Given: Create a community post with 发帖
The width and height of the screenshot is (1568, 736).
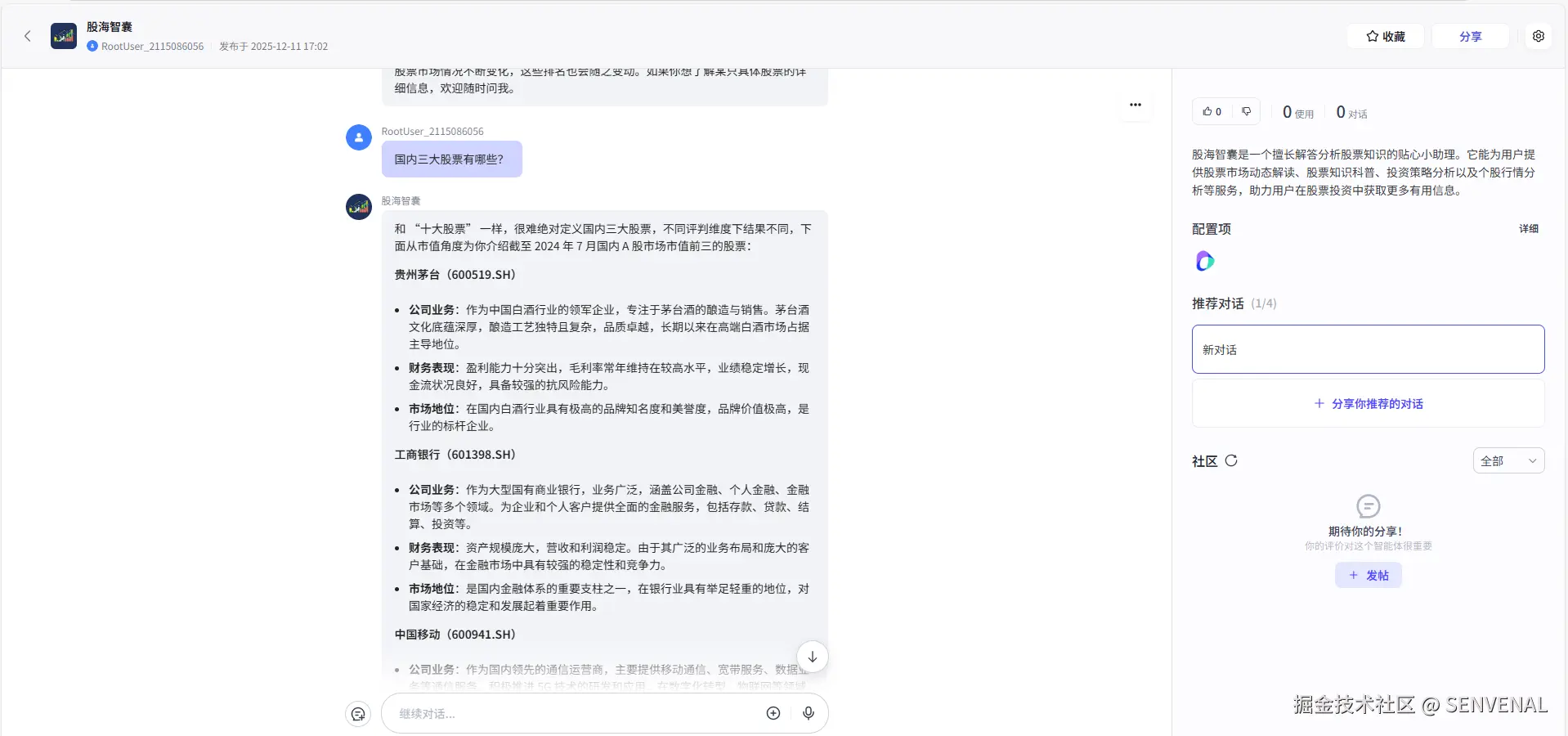Looking at the screenshot, I should pos(1369,575).
